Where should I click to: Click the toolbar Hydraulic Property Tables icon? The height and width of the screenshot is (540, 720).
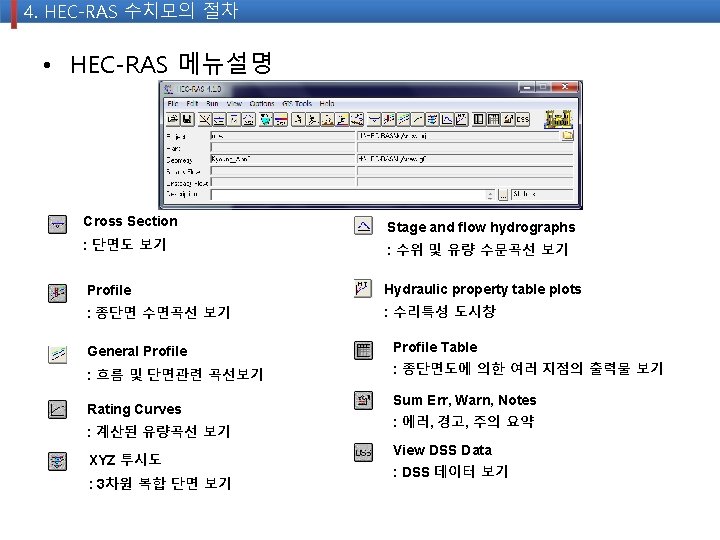coord(461,120)
